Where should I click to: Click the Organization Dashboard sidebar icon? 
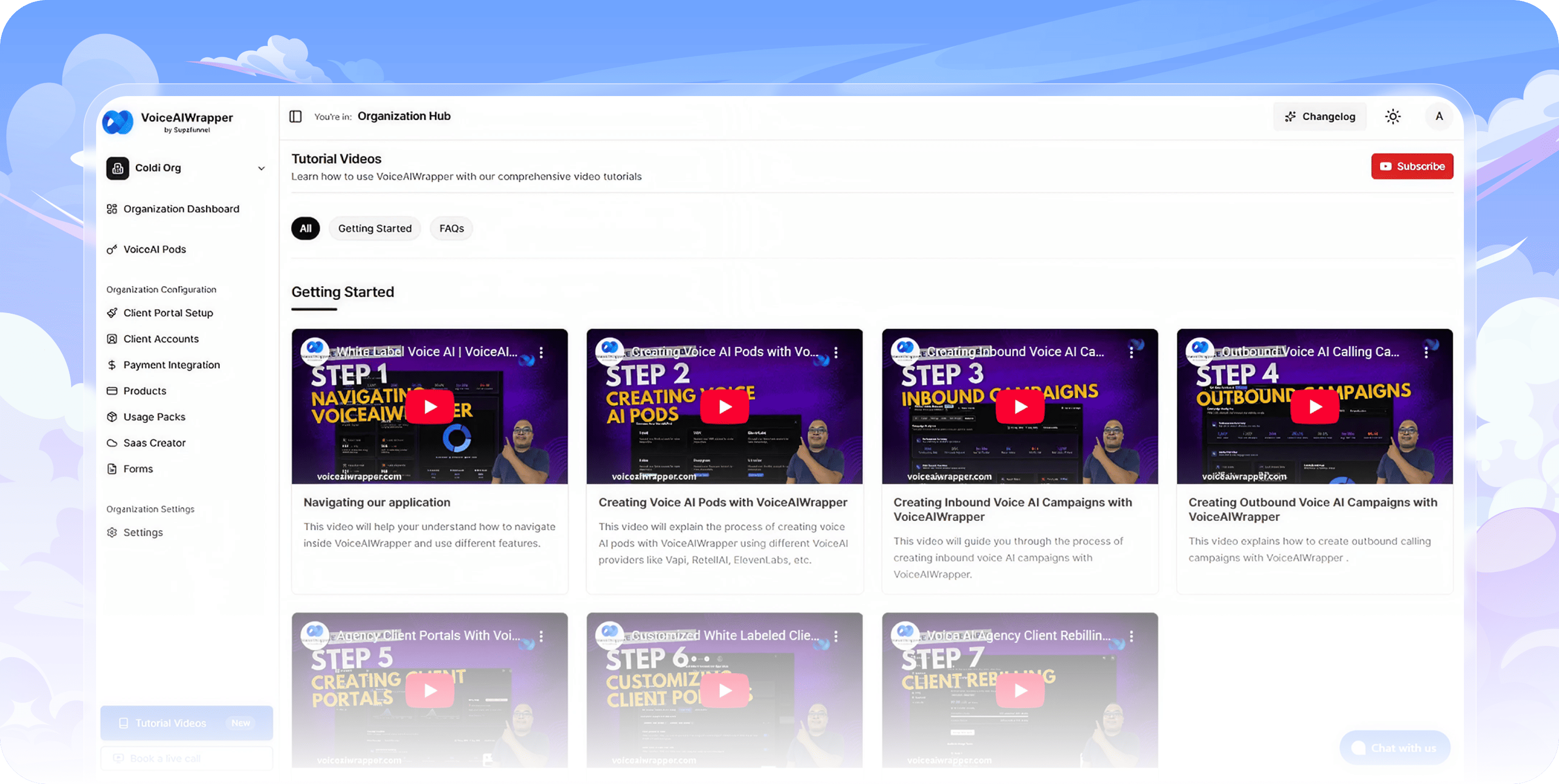[113, 208]
